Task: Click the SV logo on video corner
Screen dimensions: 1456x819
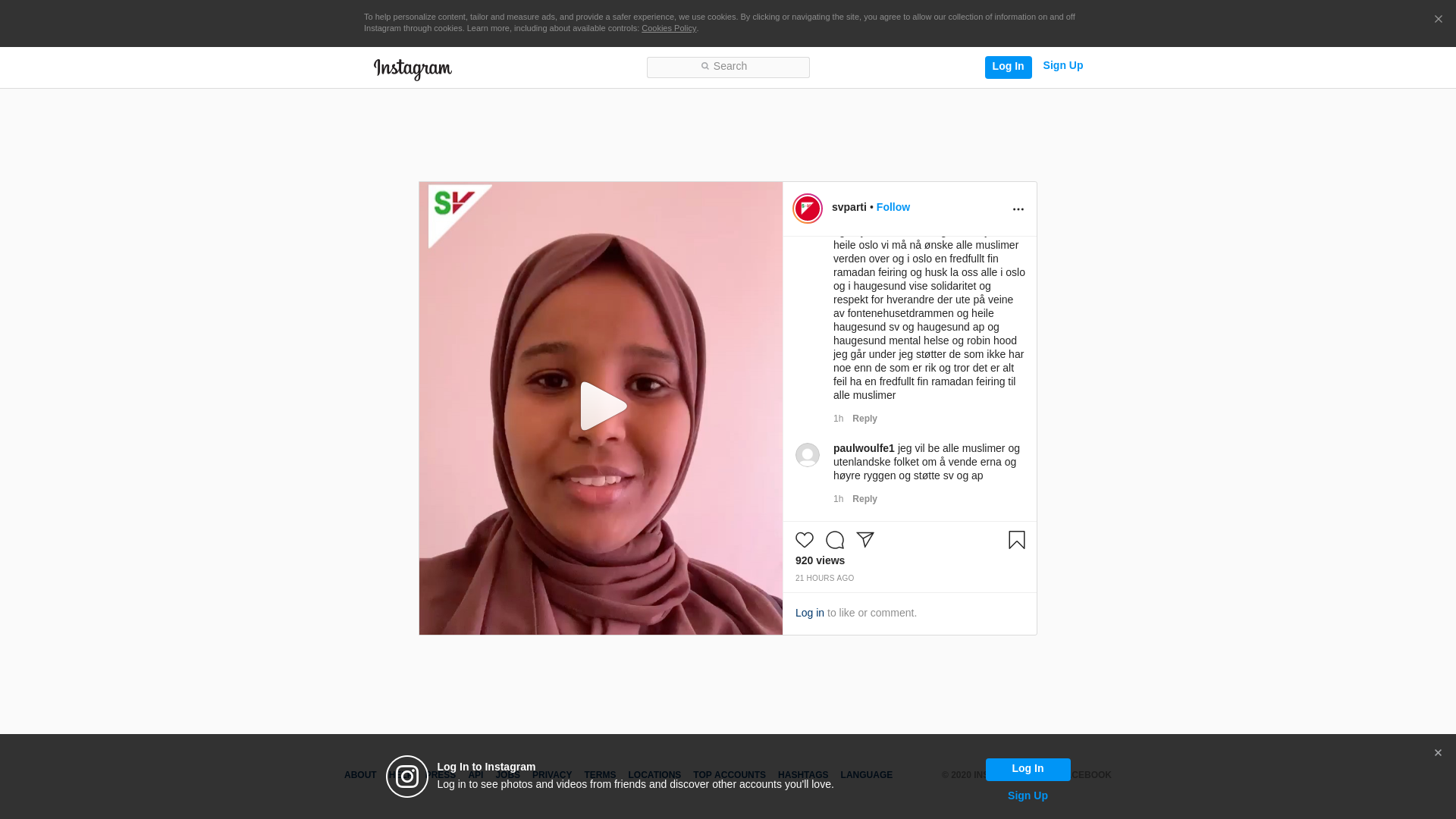Action: click(454, 203)
